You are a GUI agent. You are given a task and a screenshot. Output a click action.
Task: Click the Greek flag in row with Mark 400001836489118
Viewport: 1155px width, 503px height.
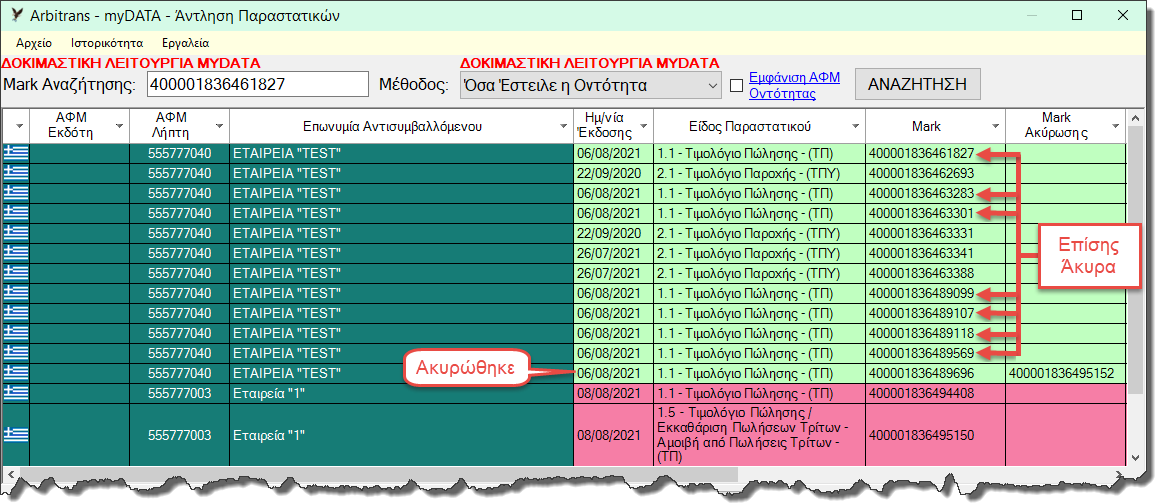coord(15,332)
